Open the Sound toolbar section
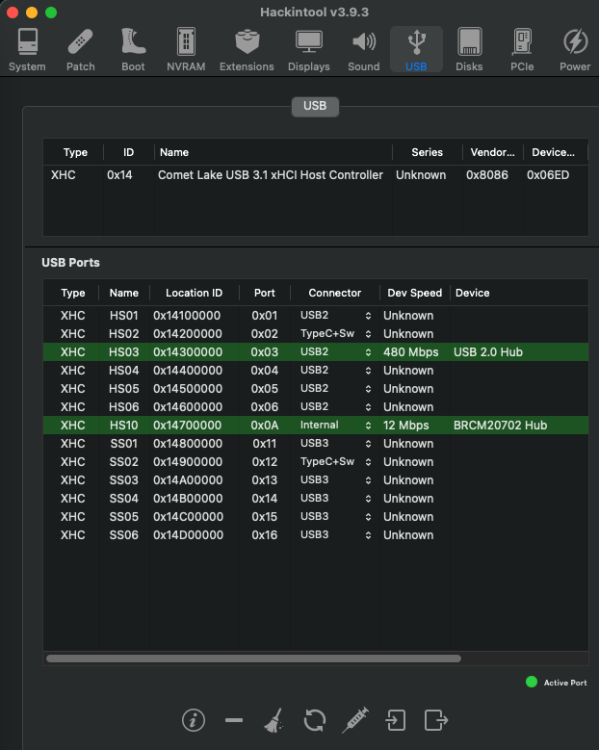599x750 pixels. (x=364, y=50)
